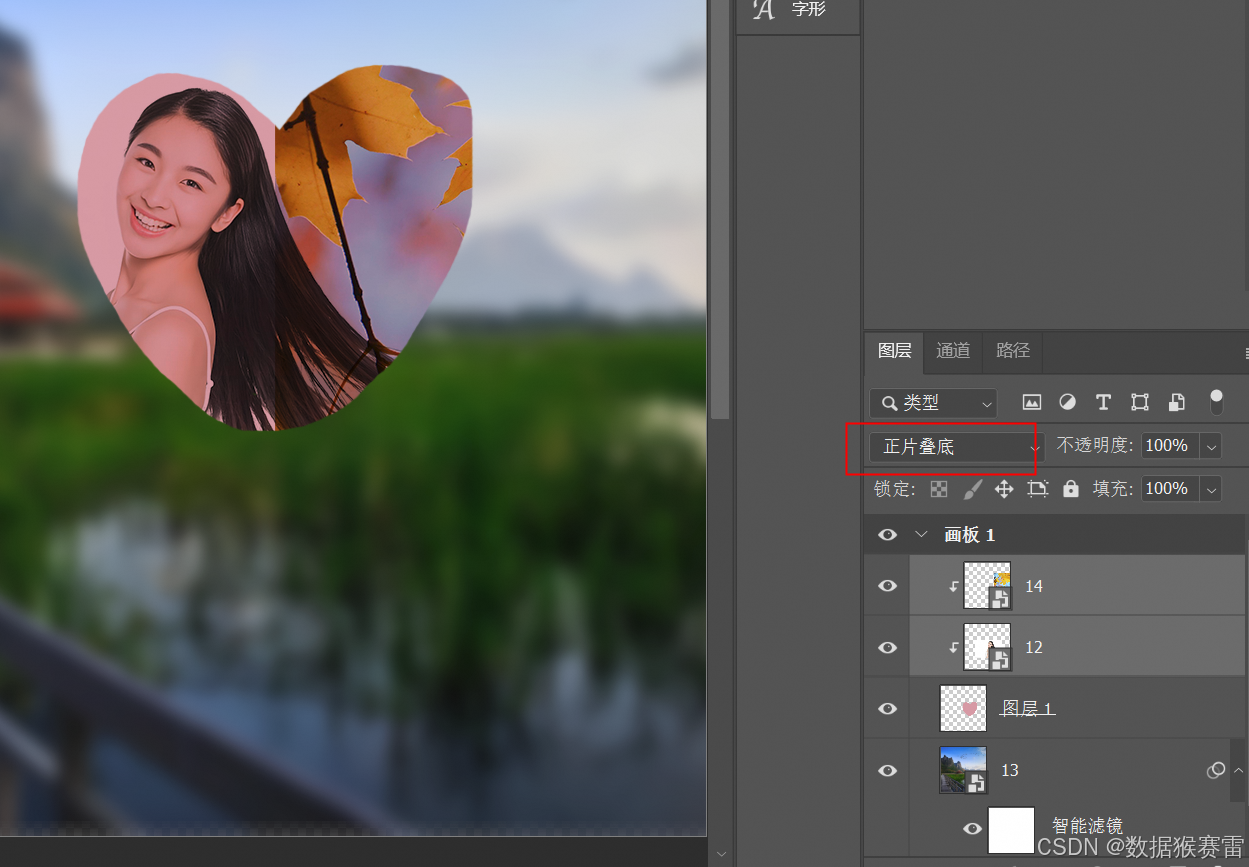Open the 类型 filter type dropdown
This screenshot has width=1249, height=867.
(933, 403)
